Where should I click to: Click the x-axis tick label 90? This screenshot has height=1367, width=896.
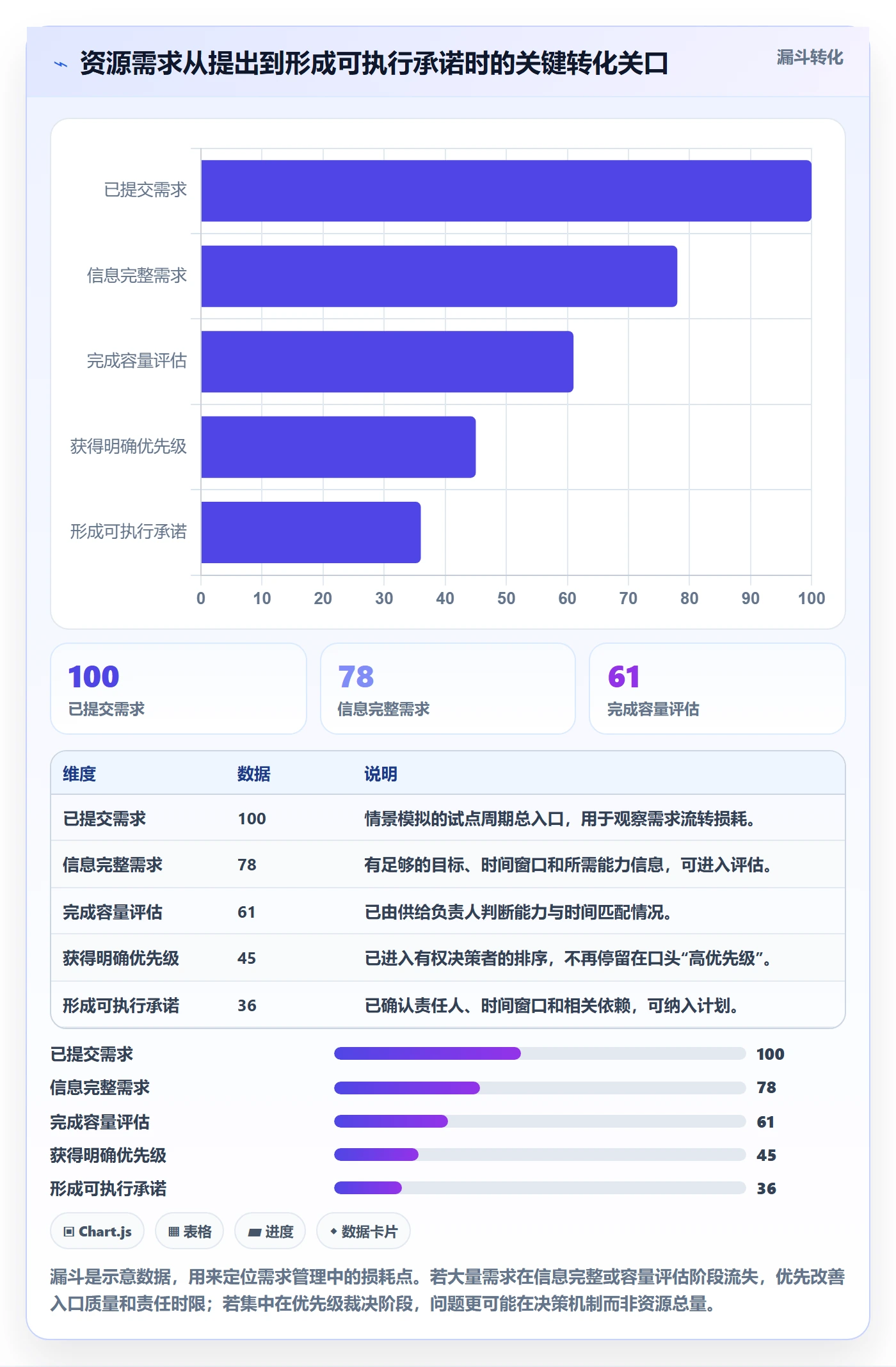tap(750, 598)
